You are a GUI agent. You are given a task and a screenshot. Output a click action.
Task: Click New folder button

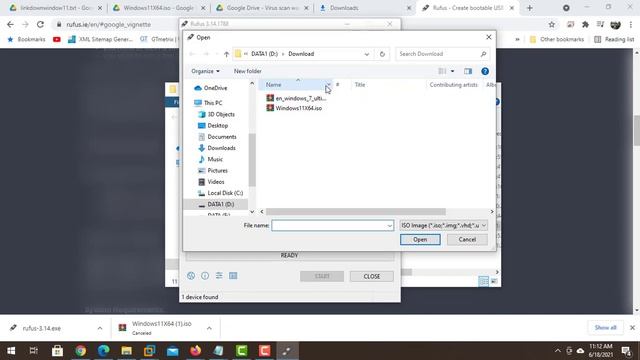(247, 71)
